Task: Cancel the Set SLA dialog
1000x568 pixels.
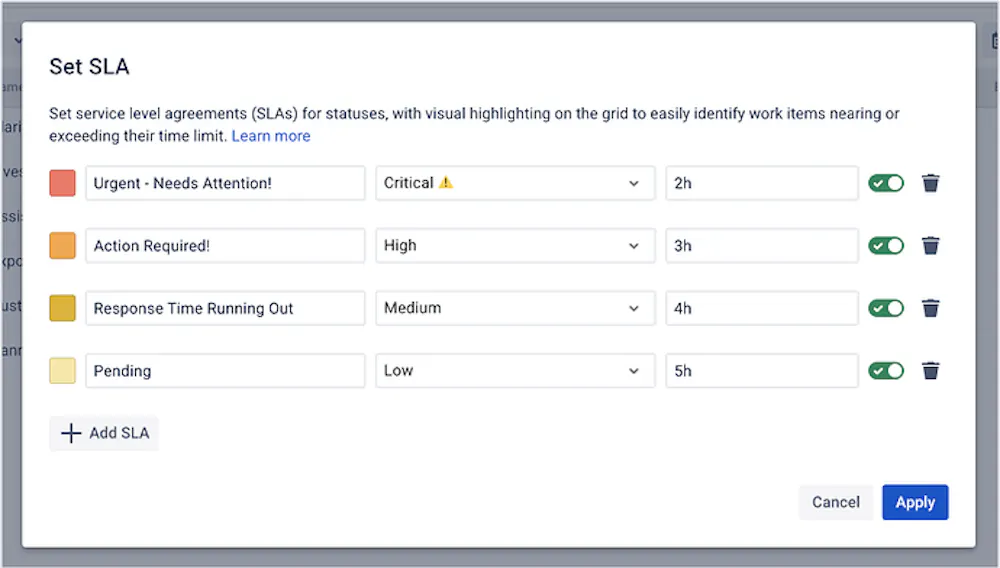Action: pyautogui.click(x=836, y=502)
